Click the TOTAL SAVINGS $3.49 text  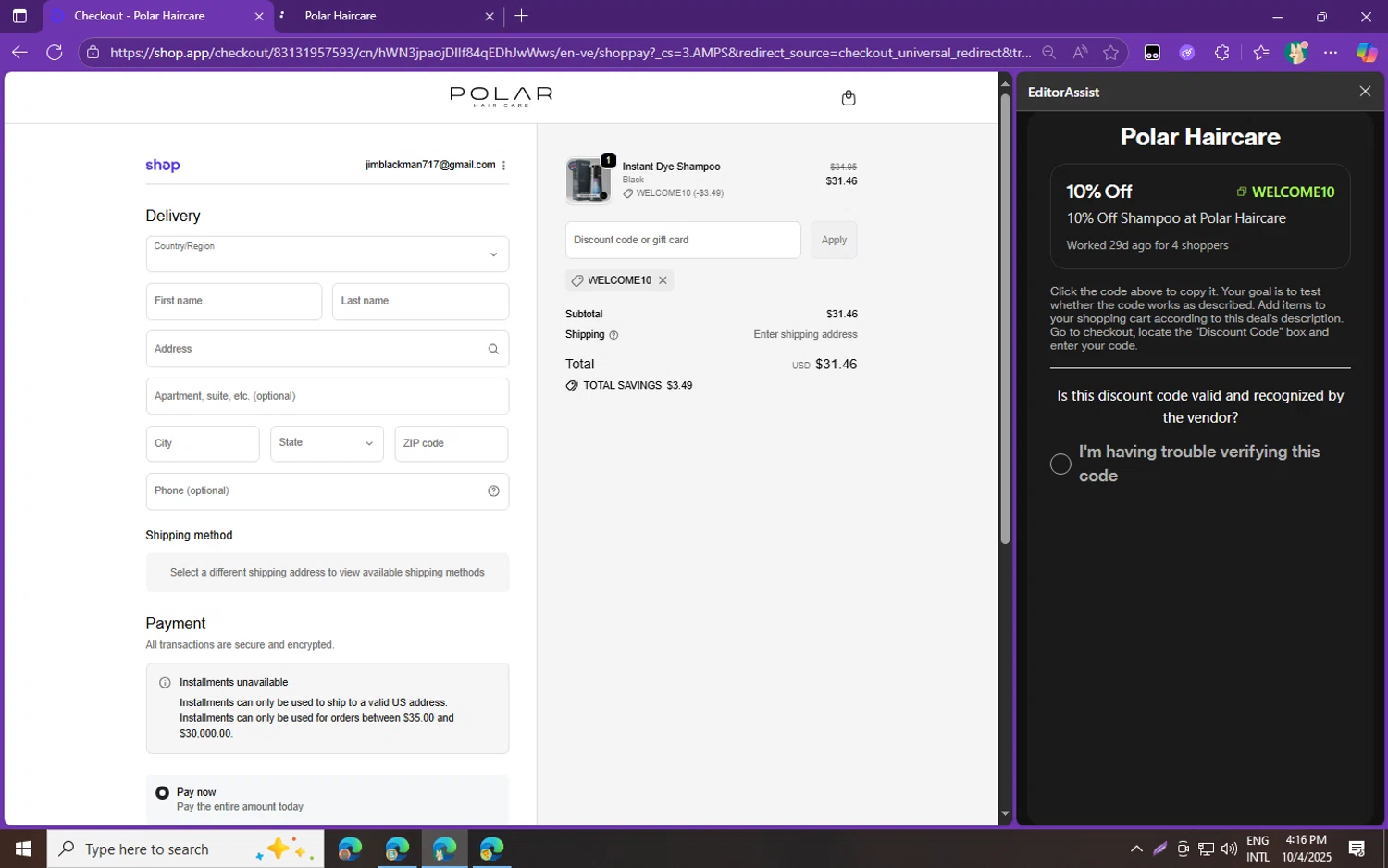[x=638, y=386]
